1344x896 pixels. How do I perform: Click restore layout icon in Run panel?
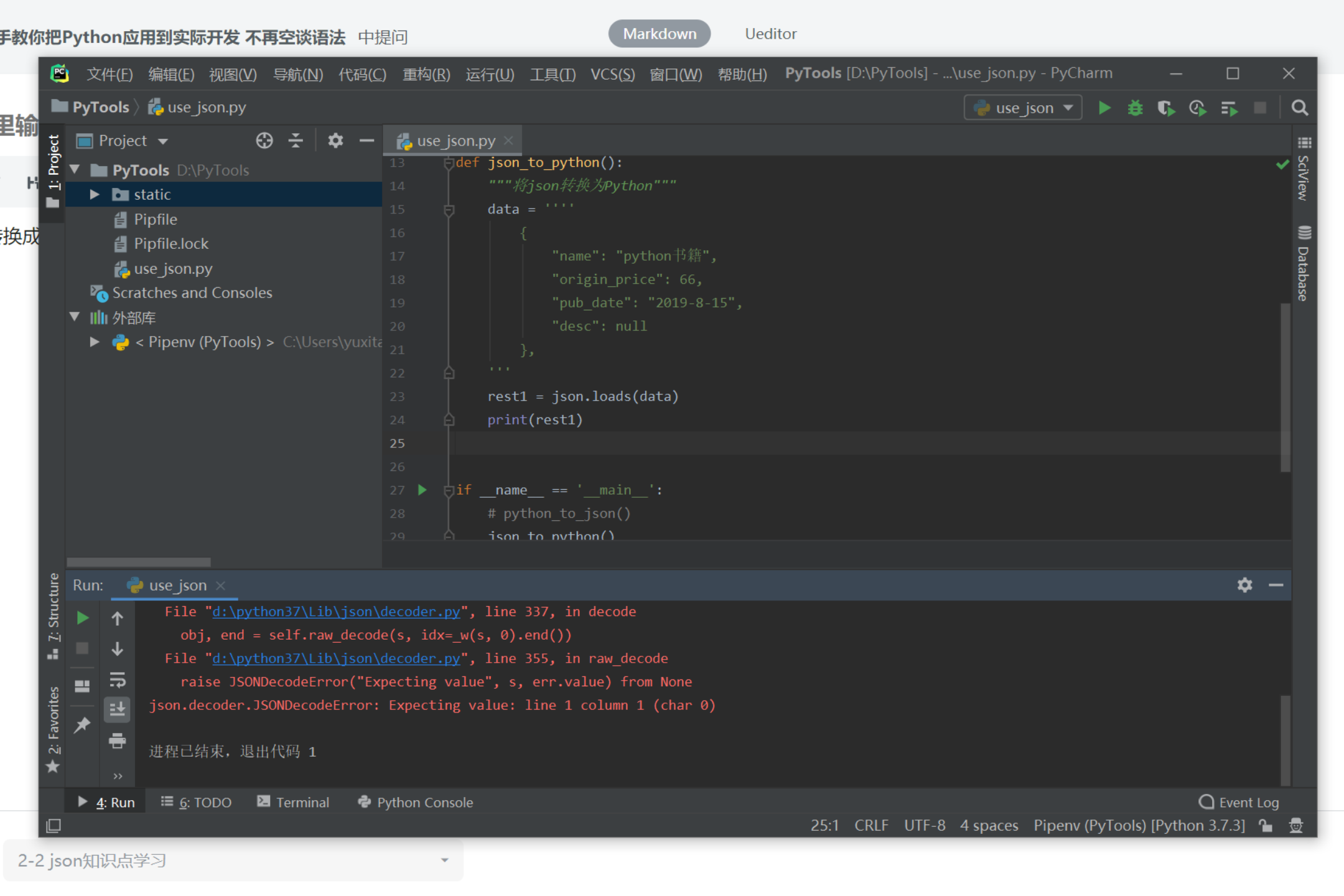(x=82, y=686)
